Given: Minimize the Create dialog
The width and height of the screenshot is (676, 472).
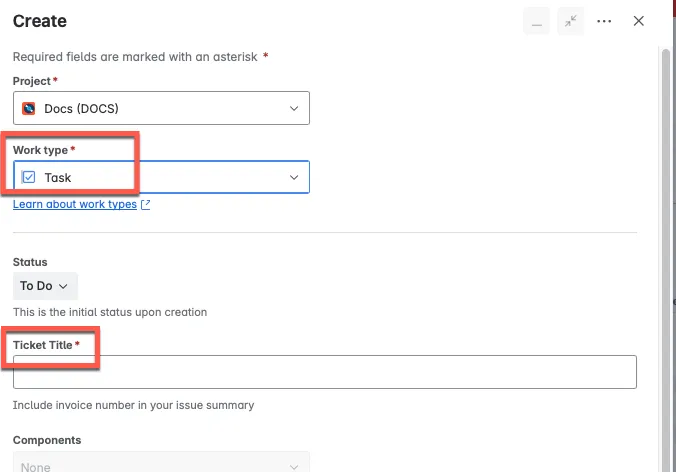Looking at the screenshot, I should 536,21.
